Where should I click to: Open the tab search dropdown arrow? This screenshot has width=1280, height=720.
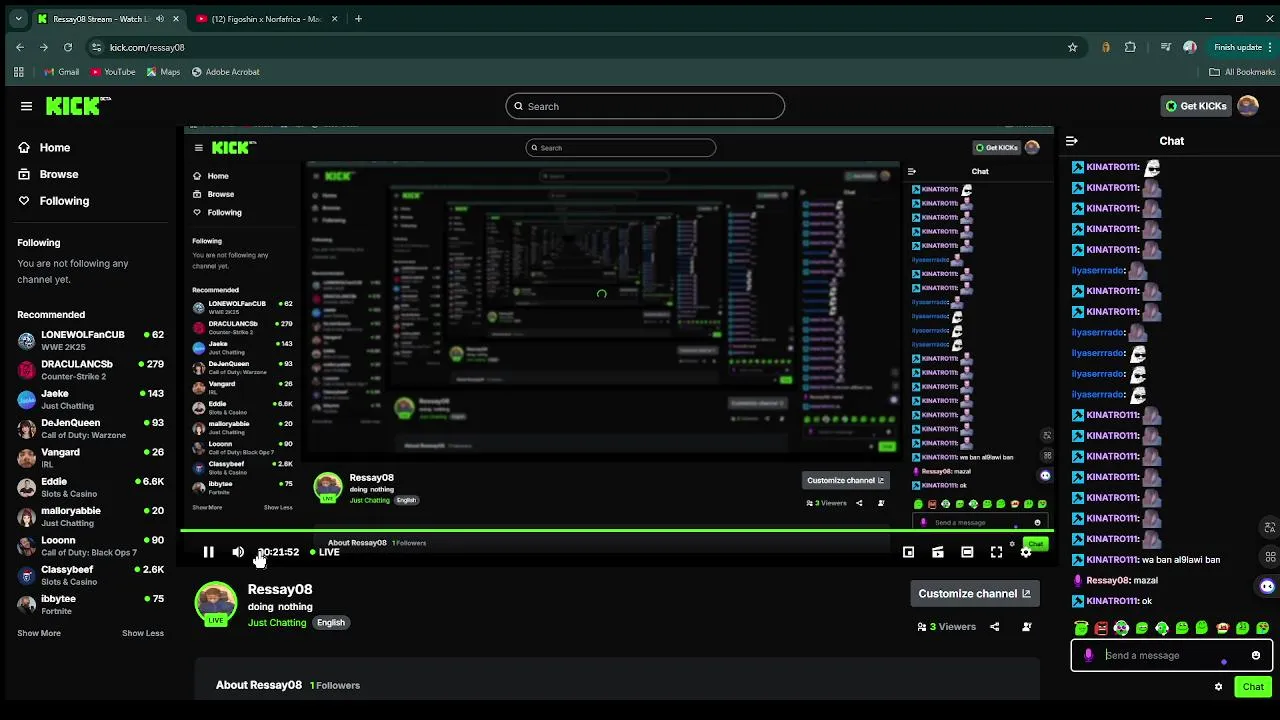(x=17, y=18)
